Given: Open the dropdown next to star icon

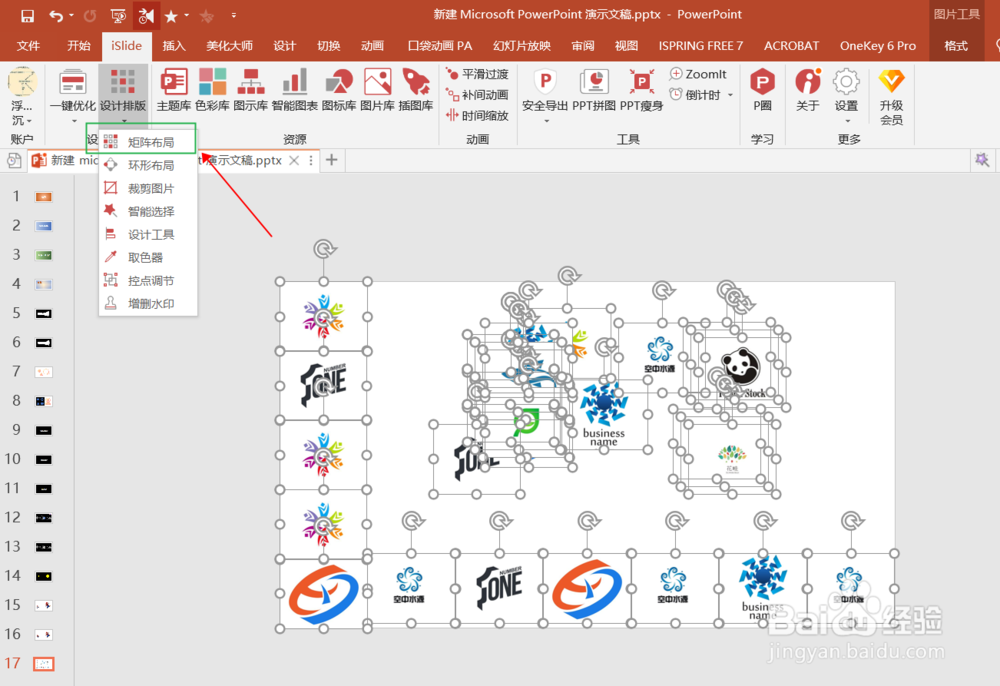Looking at the screenshot, I should tap(186, 15).
